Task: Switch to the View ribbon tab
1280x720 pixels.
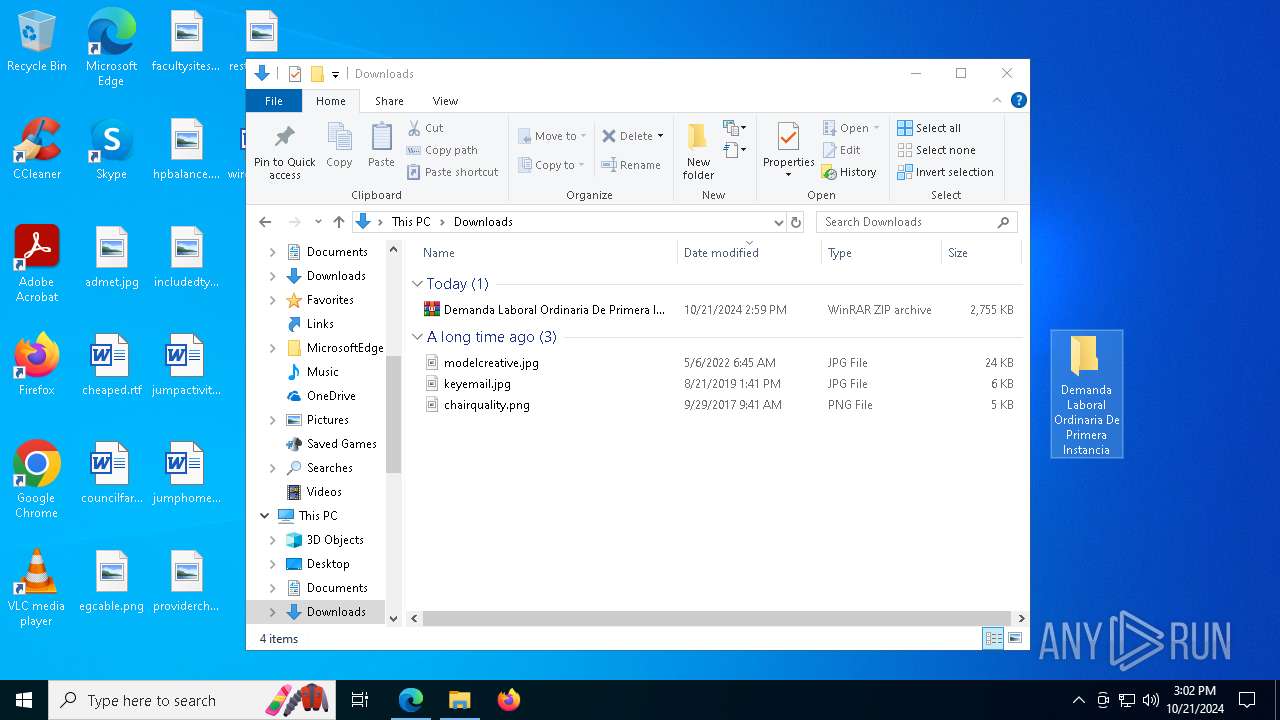Action: [445, 101]
